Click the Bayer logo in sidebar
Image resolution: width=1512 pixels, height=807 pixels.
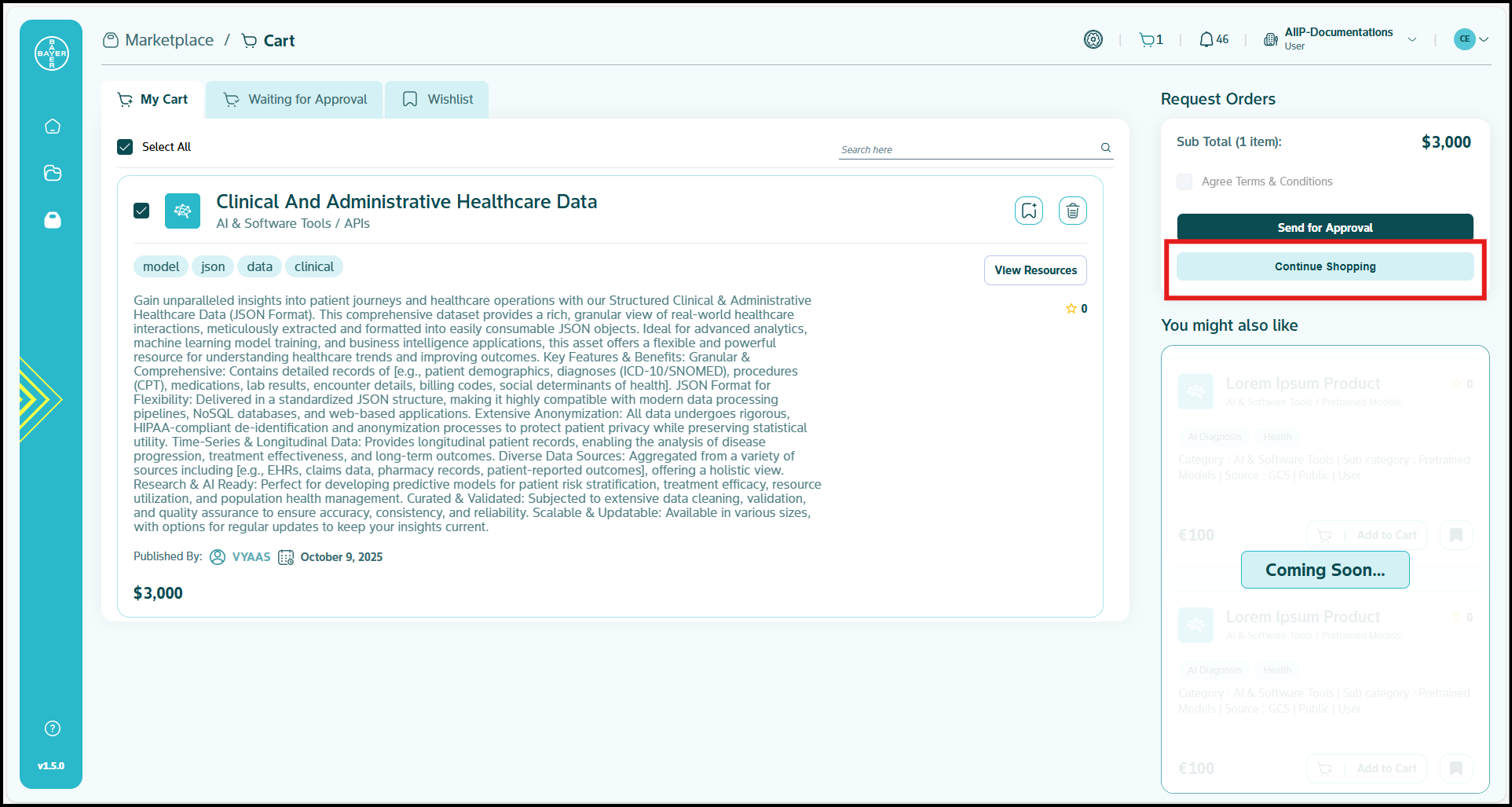click(52, 53)
